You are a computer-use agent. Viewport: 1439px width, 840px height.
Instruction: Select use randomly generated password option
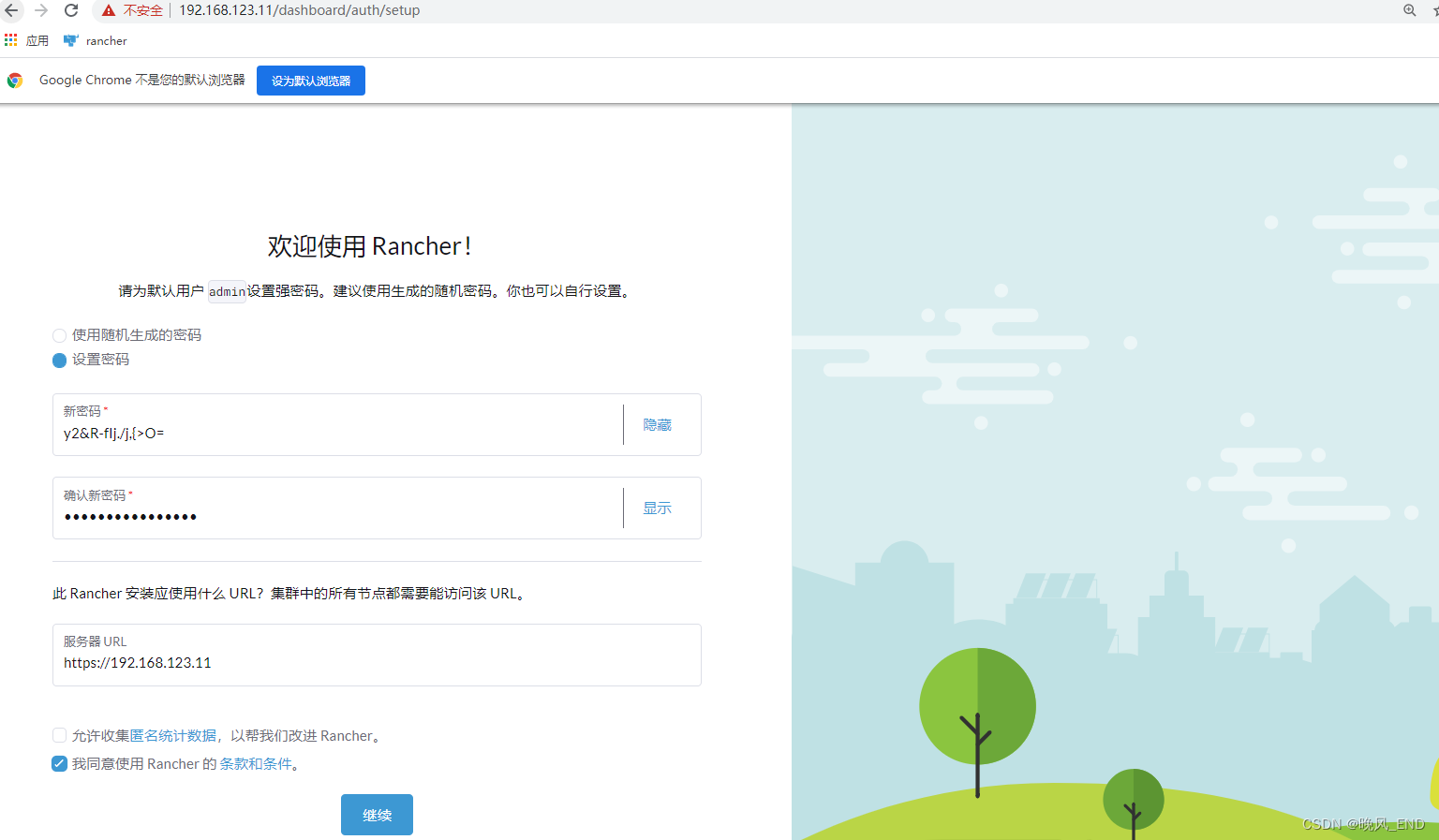[x=59, y=335]
